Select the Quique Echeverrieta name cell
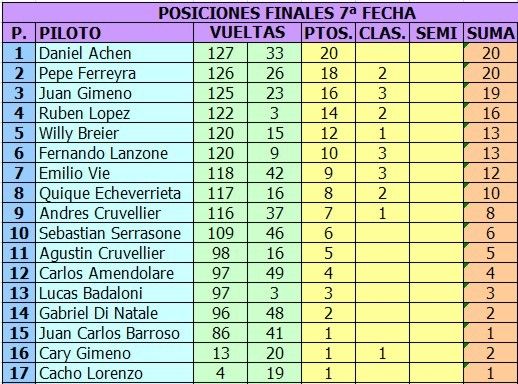The width and height of the screenshot is (518, 384). pos(114,193)
